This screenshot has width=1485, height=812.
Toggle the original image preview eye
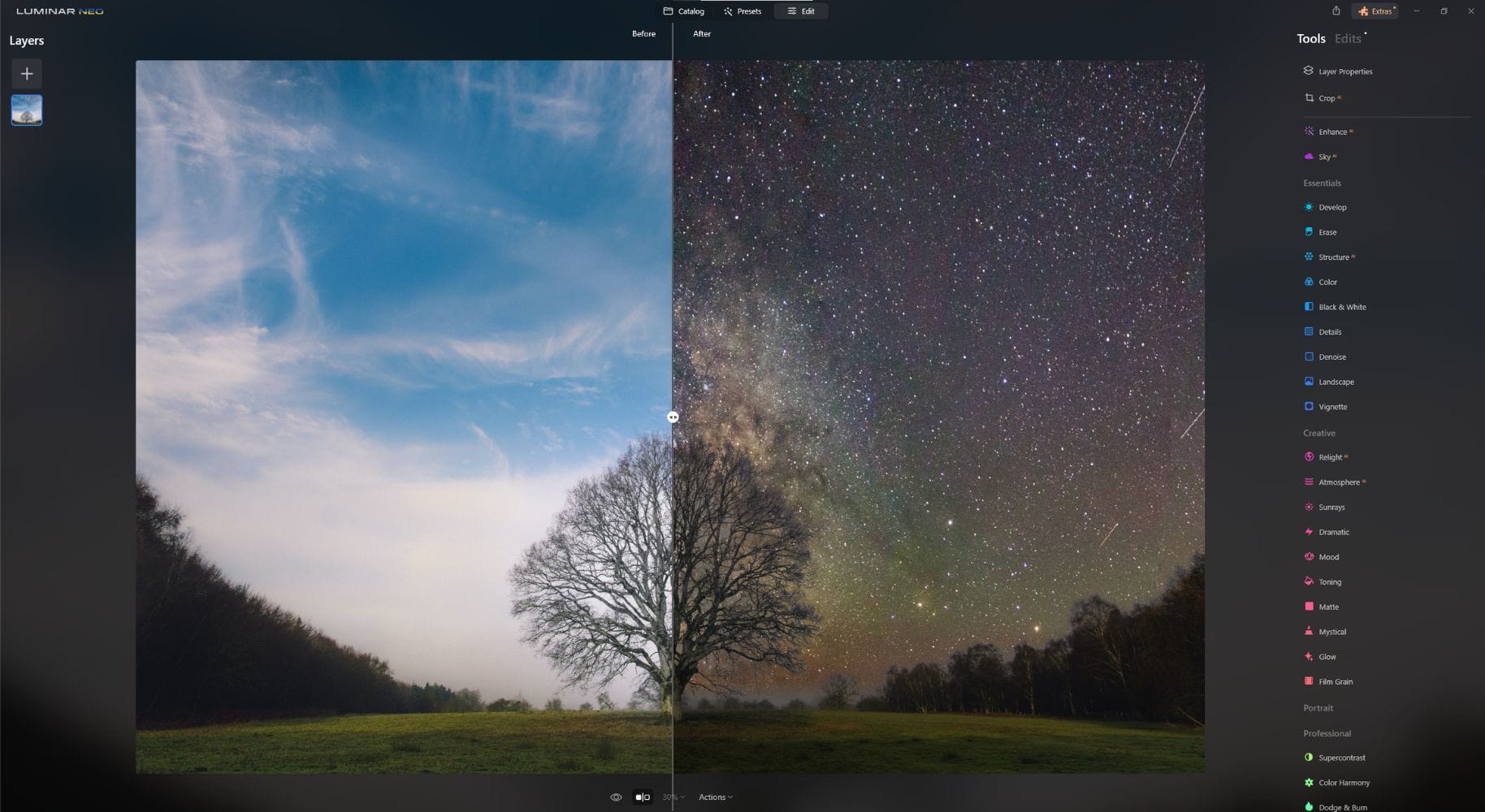coord(616,797)
